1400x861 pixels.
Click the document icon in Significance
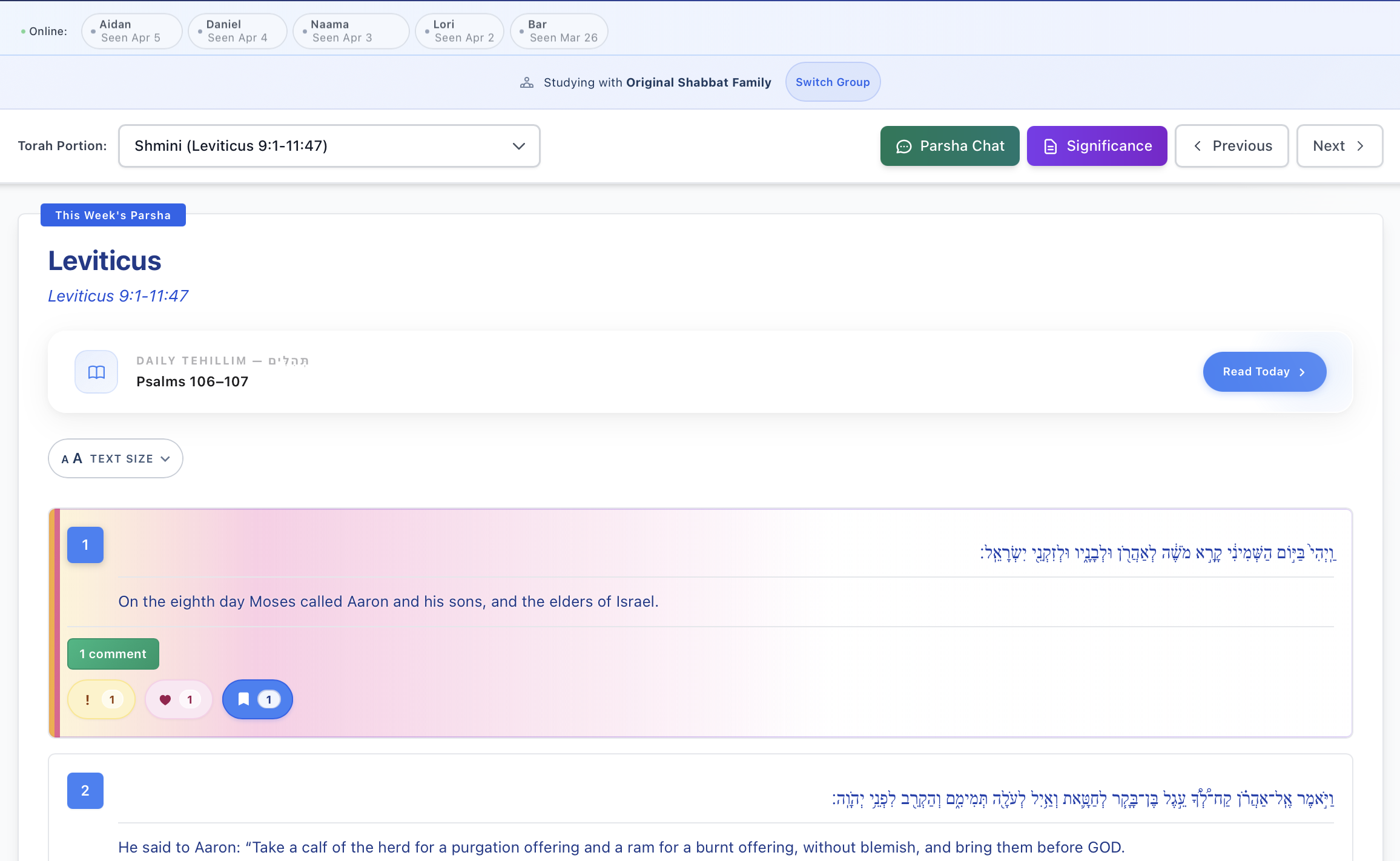point(1051,147)
